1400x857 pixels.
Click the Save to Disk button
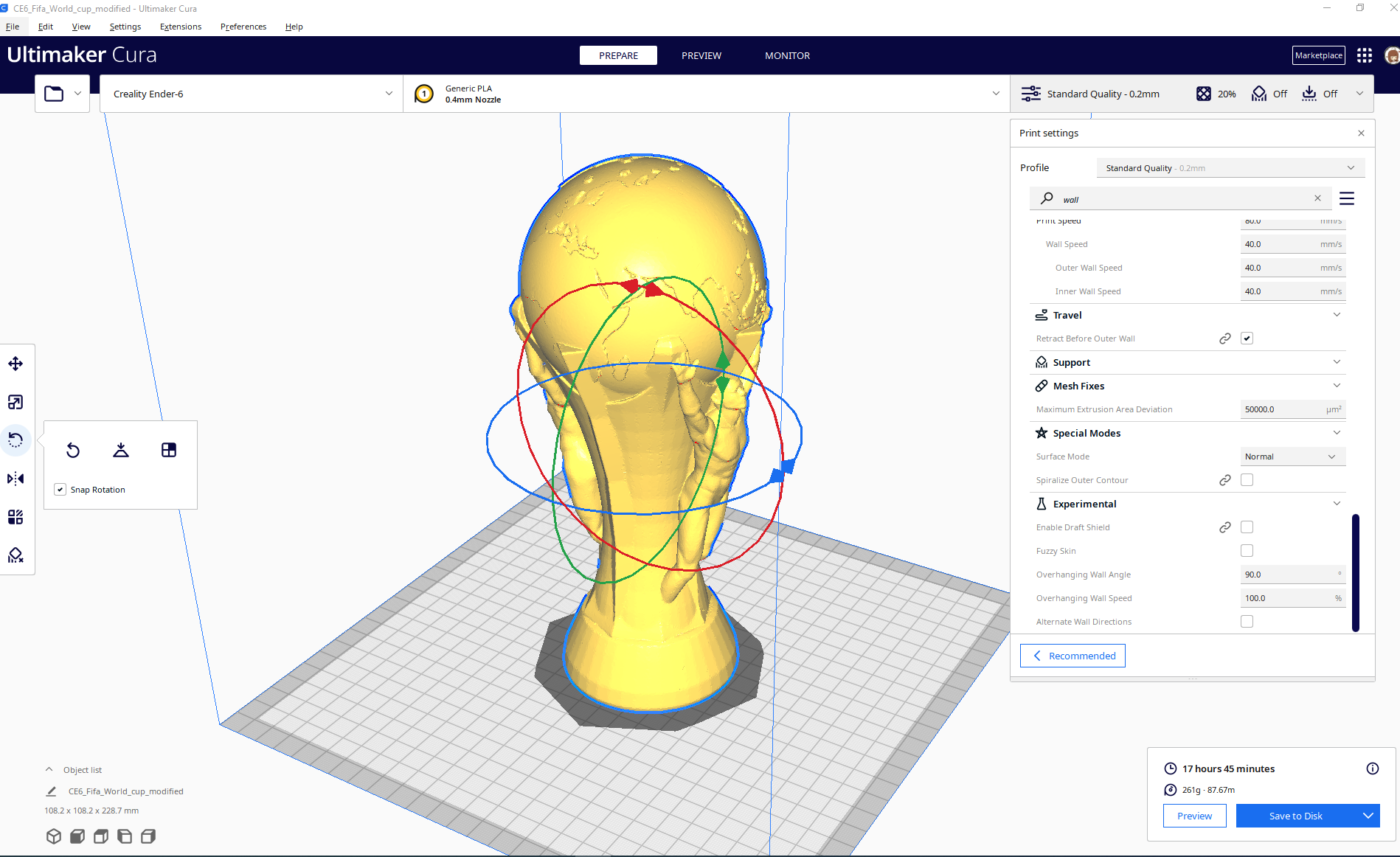pos(1296,816)
